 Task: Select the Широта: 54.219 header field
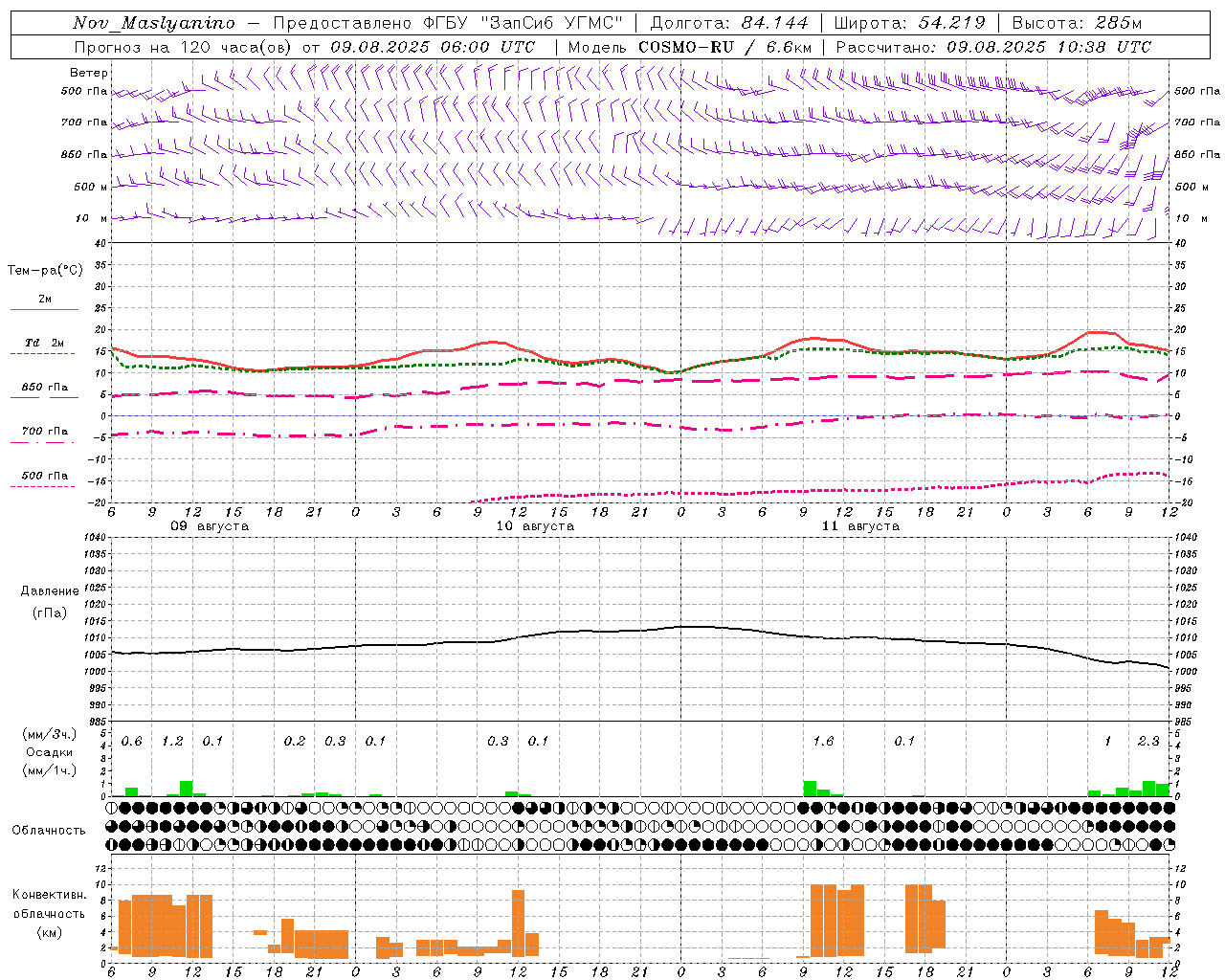click(x=910, y=23)
